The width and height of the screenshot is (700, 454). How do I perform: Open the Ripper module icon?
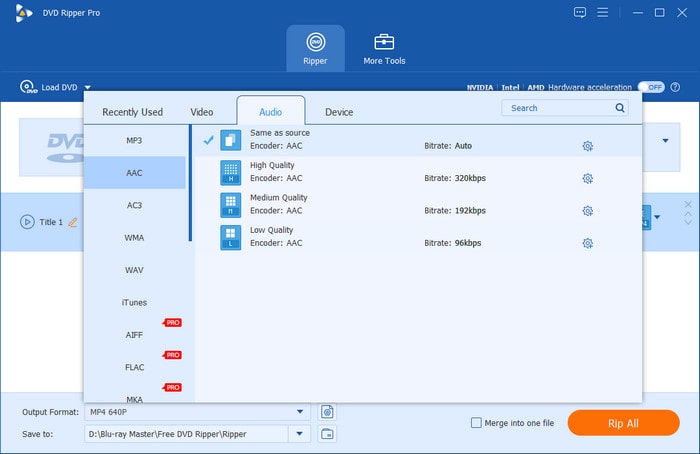315,43
